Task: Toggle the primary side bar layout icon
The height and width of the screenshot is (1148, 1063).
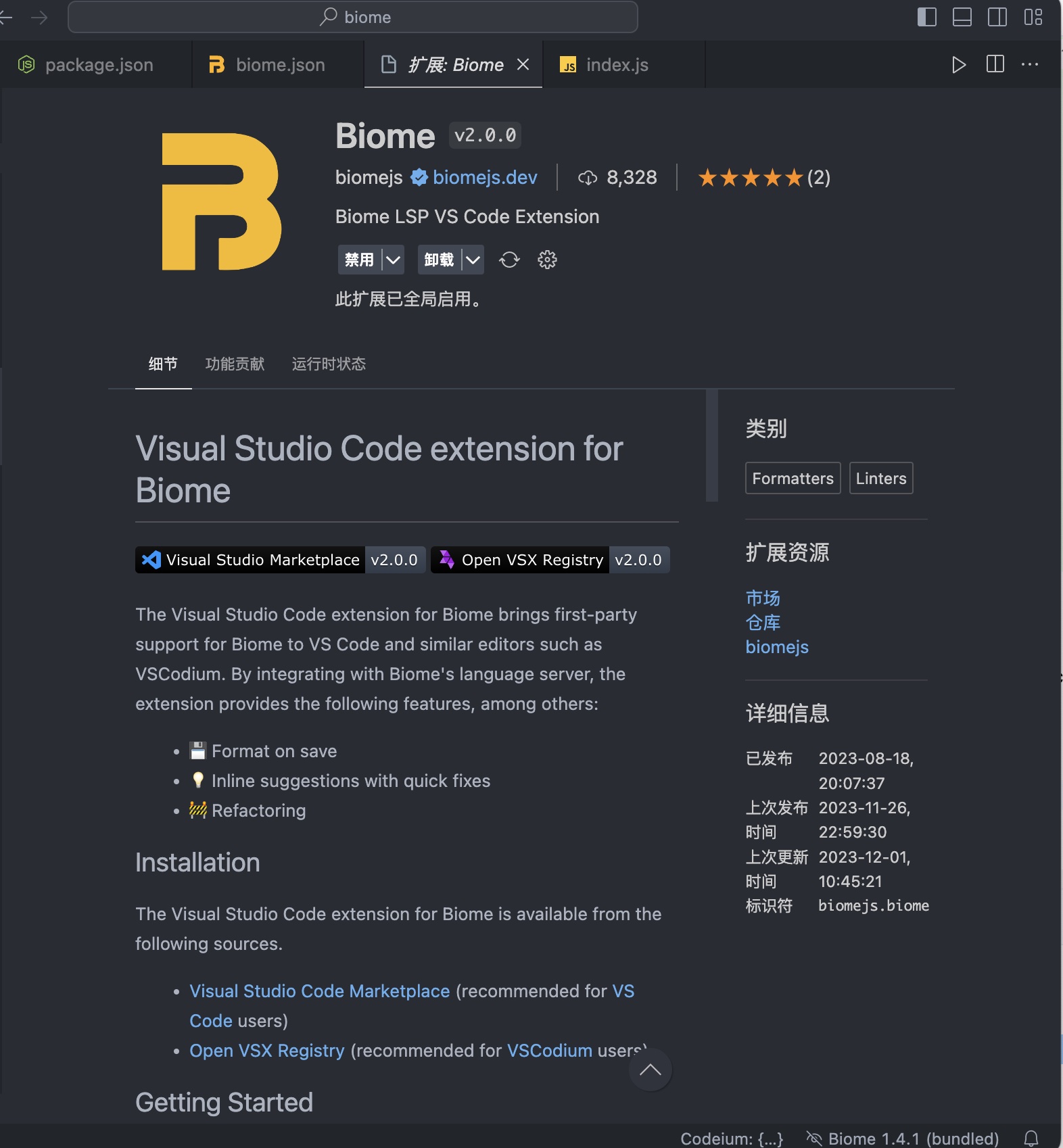Action: point(926,17)
